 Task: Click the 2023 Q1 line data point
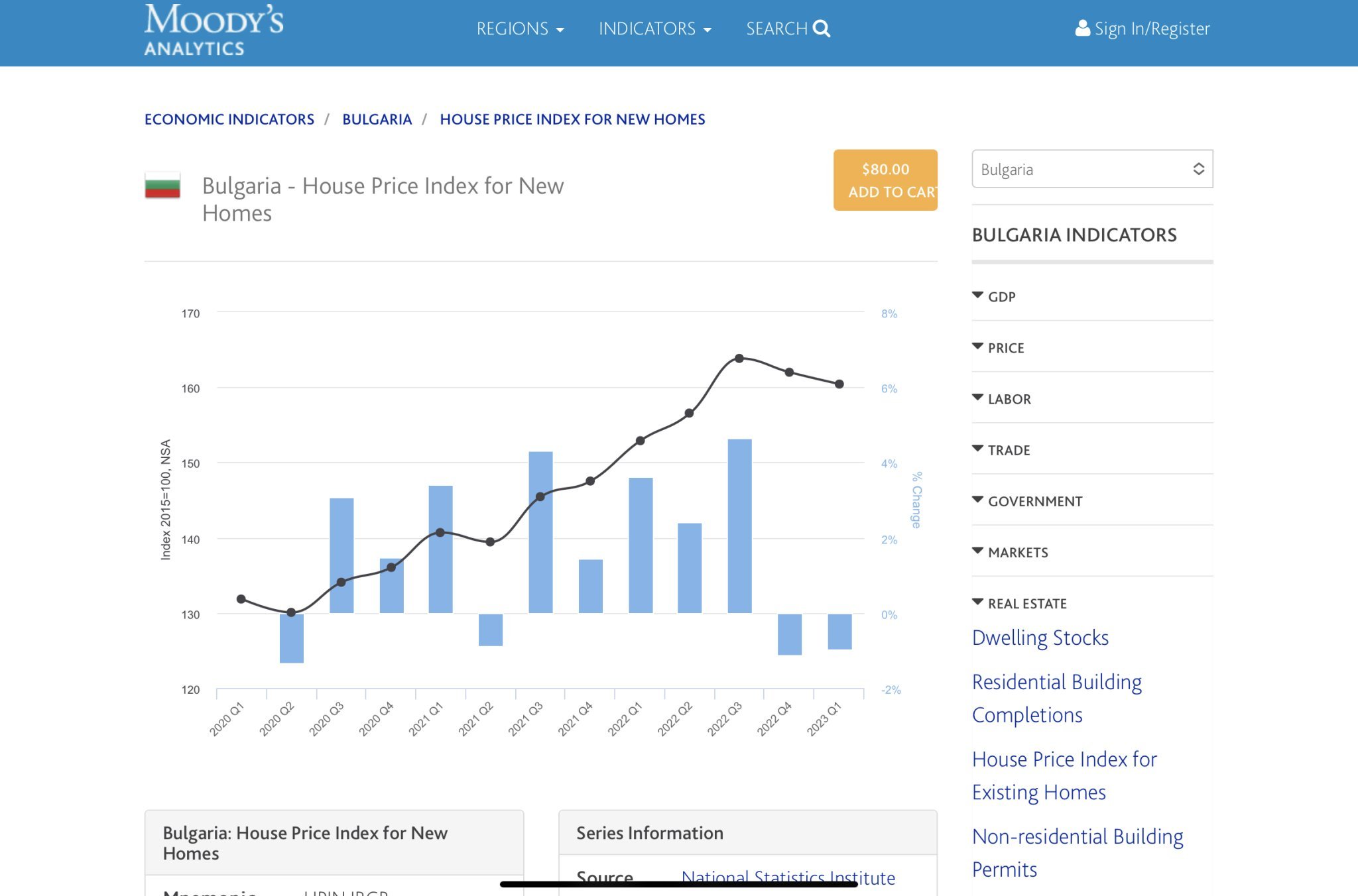point(839,384)
